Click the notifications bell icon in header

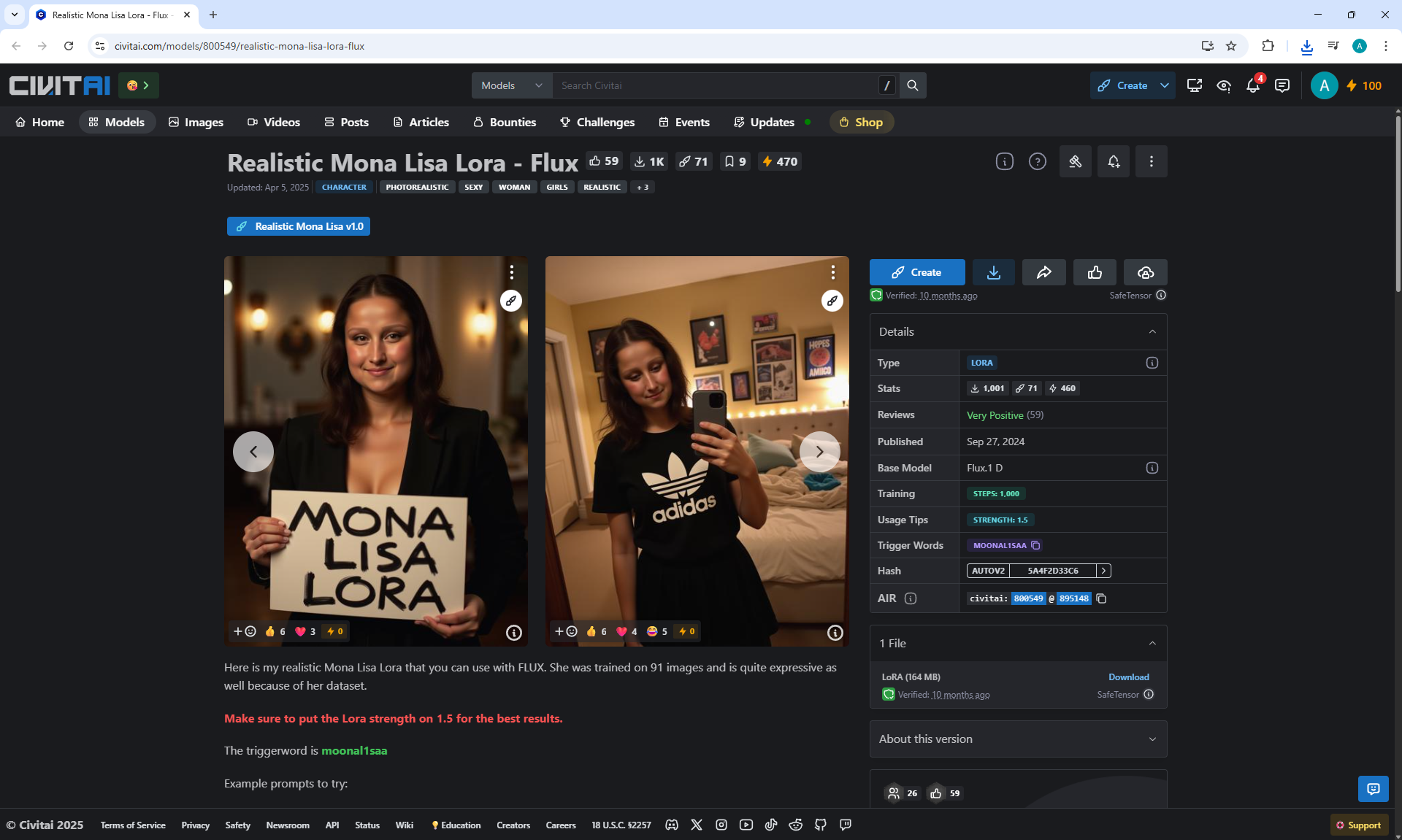click(1253, 86)
